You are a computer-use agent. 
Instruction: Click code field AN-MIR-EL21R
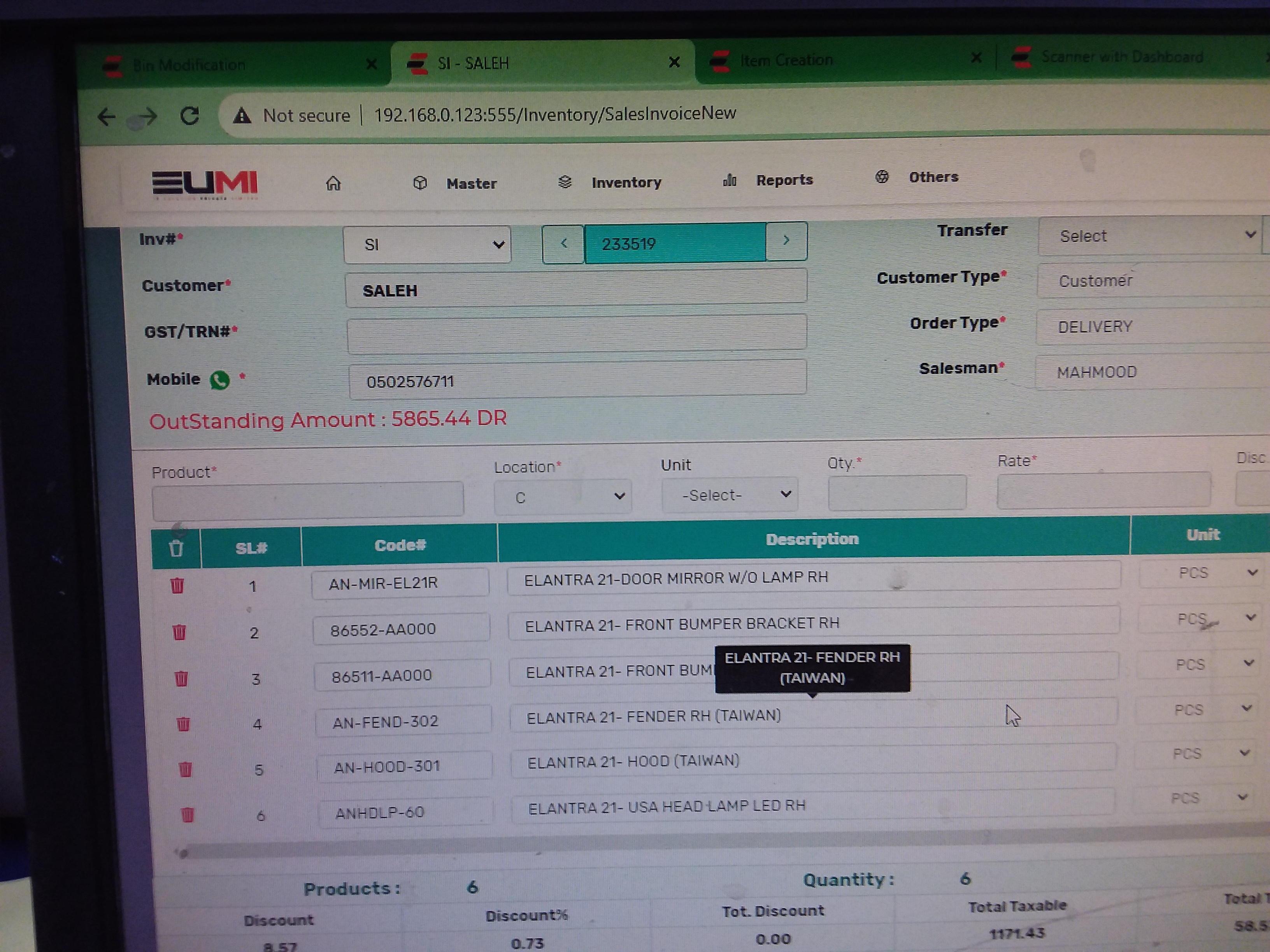[400, 584]
